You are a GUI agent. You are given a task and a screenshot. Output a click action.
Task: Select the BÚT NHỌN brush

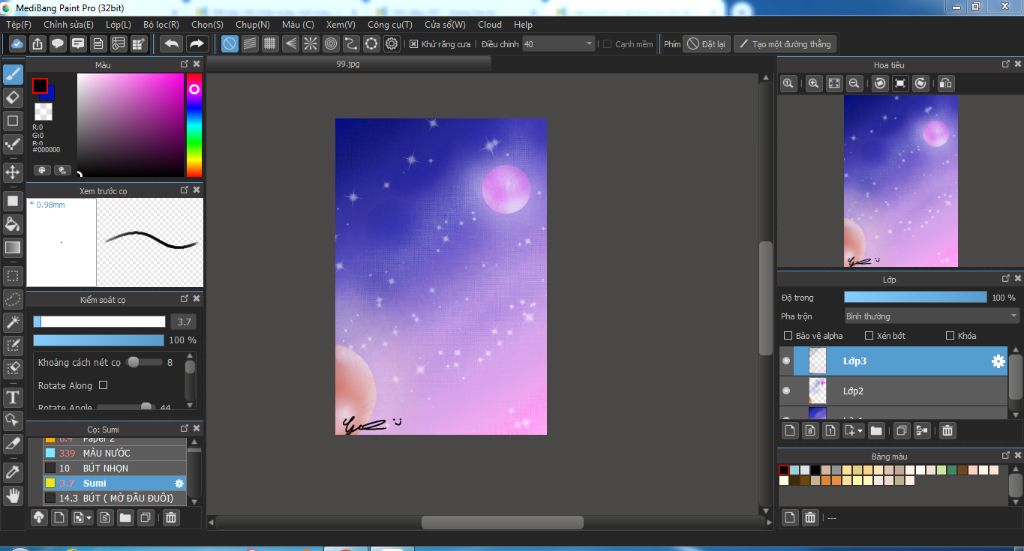[x=115, y=468]
